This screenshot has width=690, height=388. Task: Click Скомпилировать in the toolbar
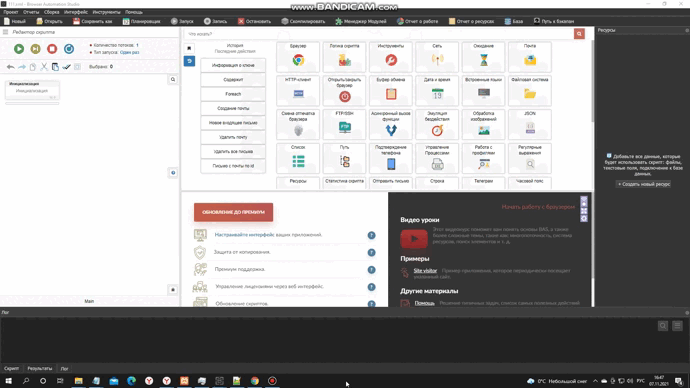303,21
